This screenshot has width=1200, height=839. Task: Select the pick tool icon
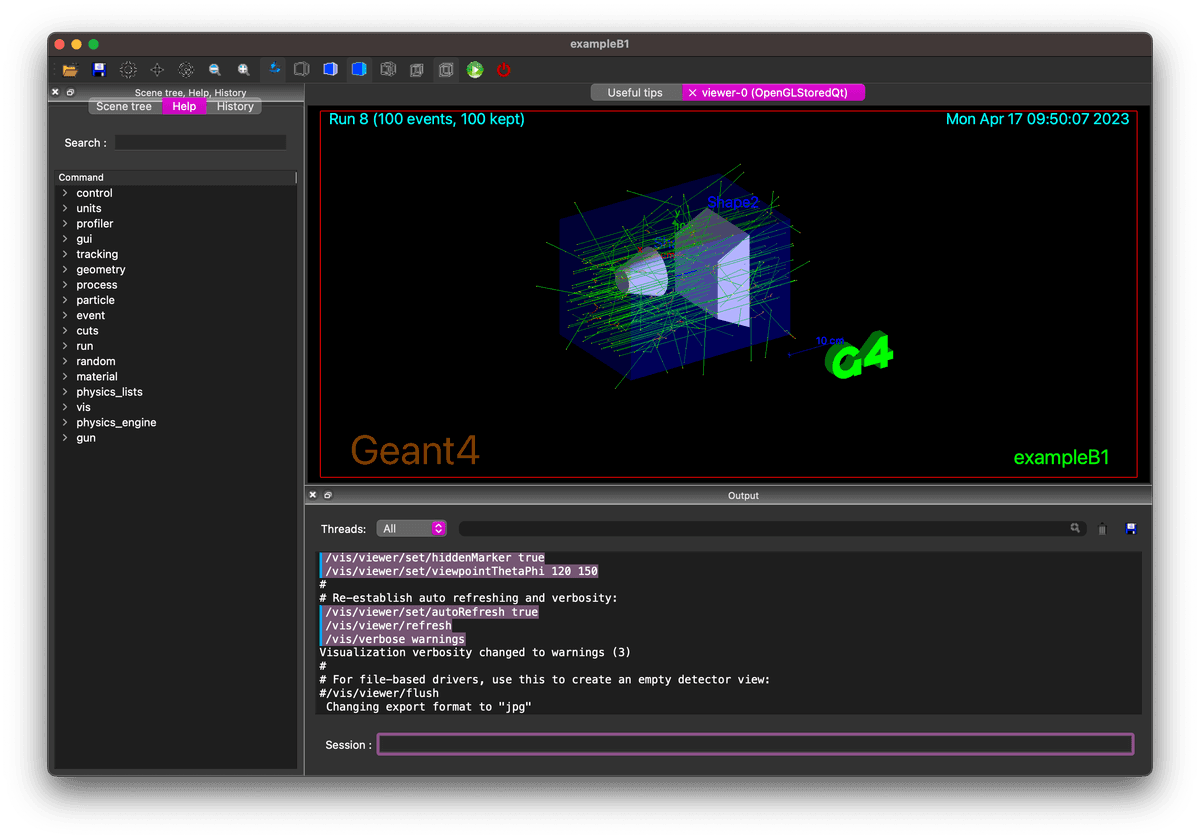click(x=186, y=70)
